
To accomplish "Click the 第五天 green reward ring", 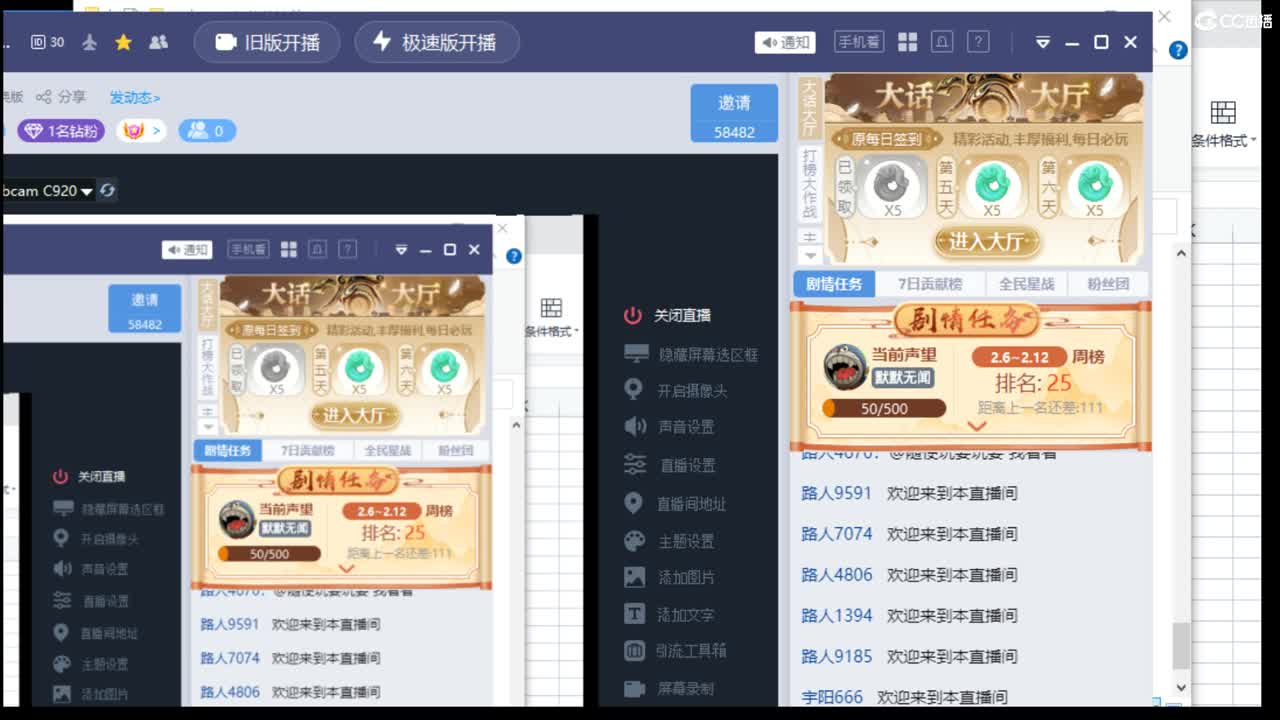I will click(x=991, y=185).
